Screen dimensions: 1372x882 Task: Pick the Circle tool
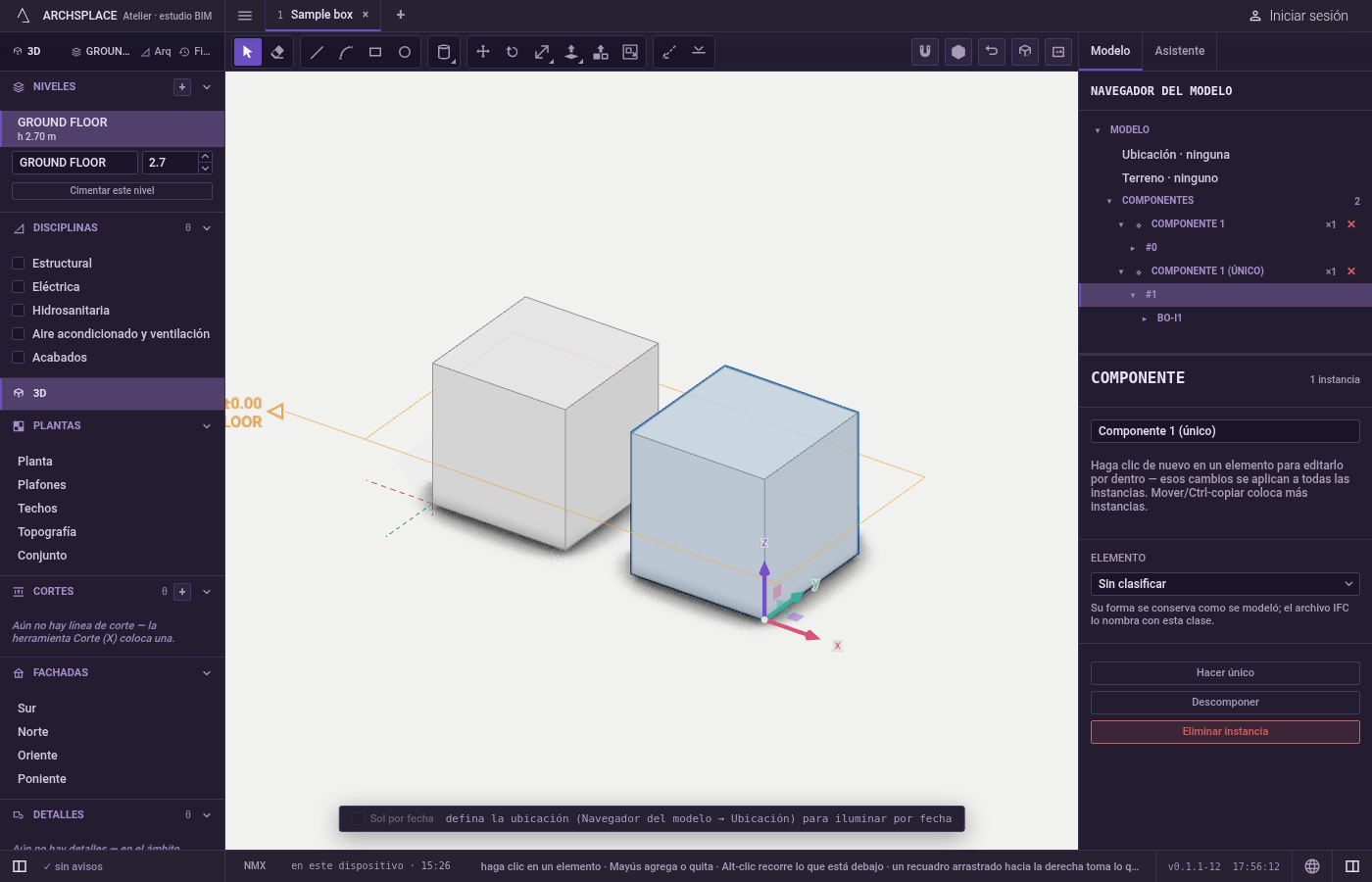(405, 52)
